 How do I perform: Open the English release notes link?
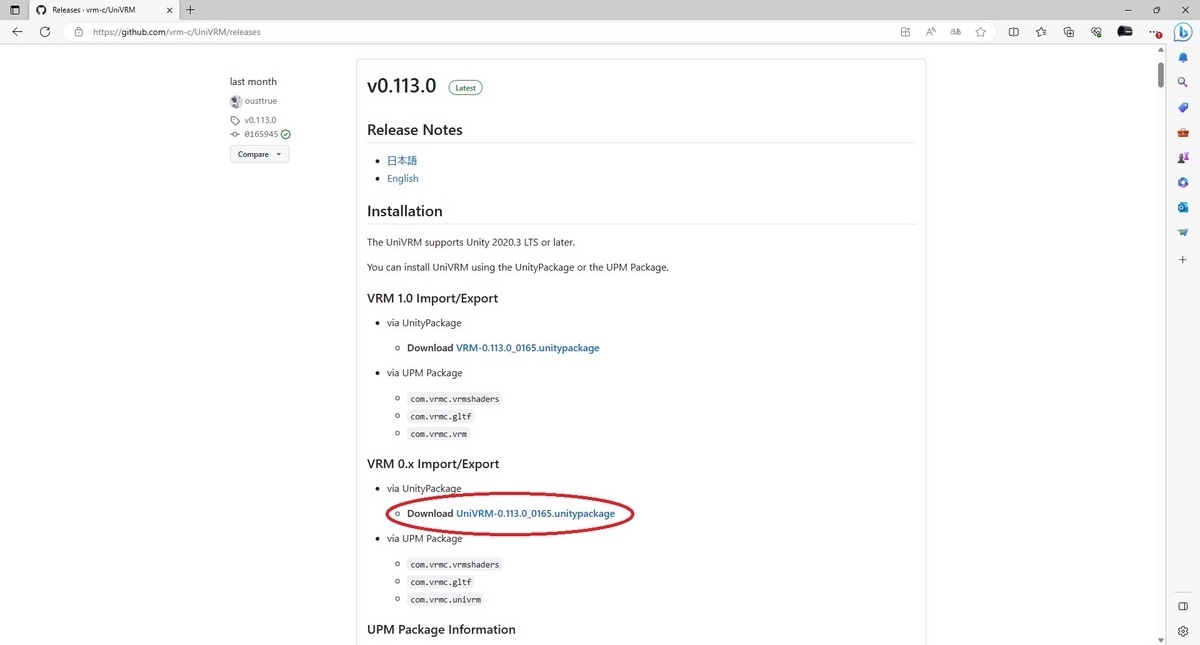(x=403, y=178)
